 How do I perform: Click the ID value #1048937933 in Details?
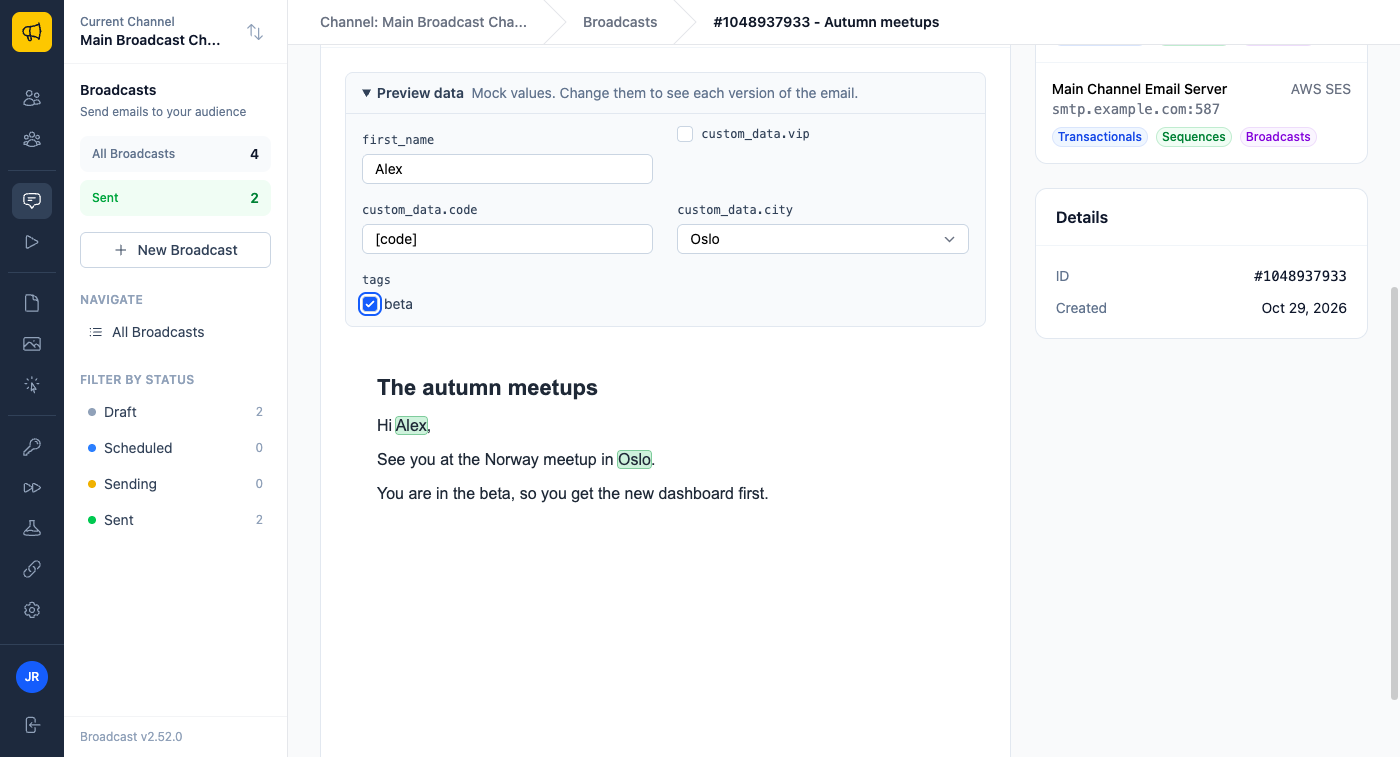(x=1300, y=276)
